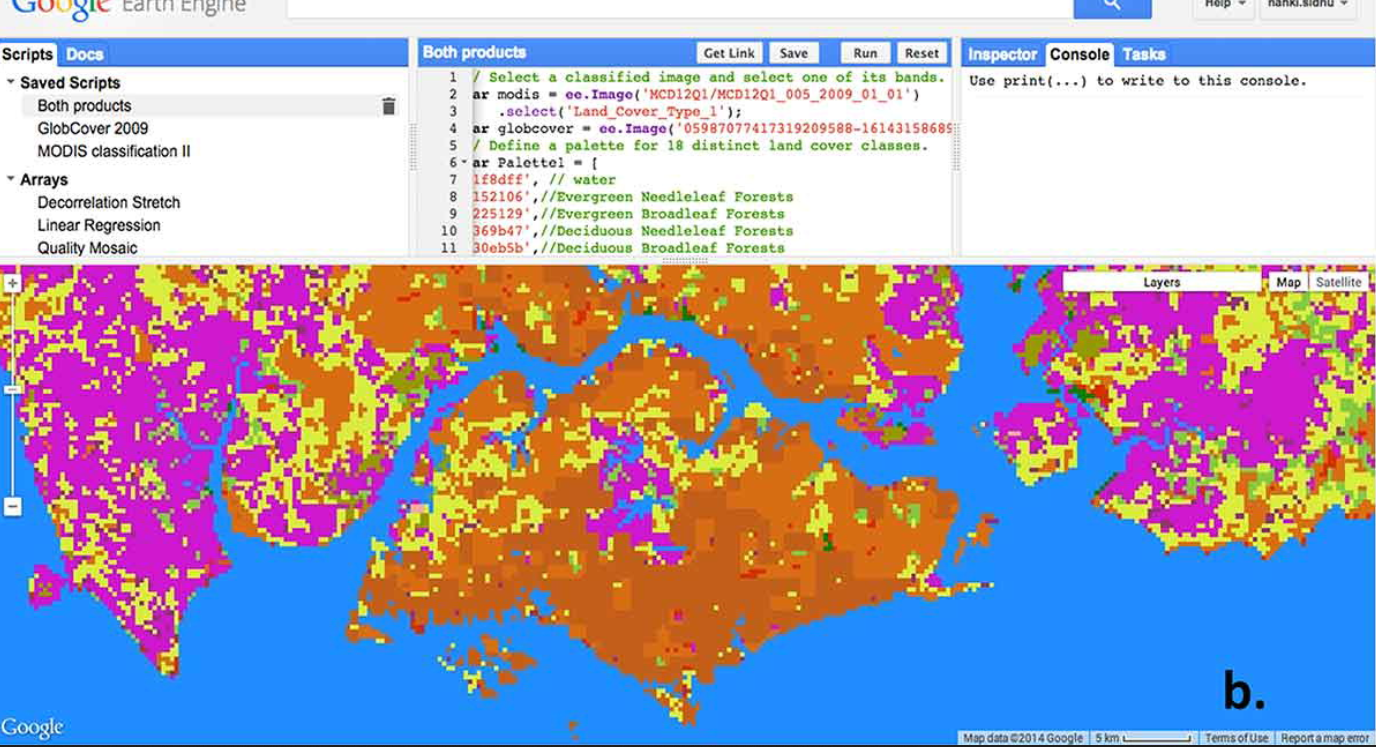Switch to the Scripts tab
This screenshot has width=1376, height=747.
pyautogui.click(x=28, y=54)
